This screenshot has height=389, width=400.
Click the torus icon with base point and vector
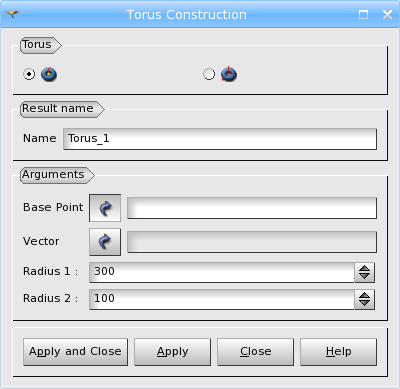[49, 74]
